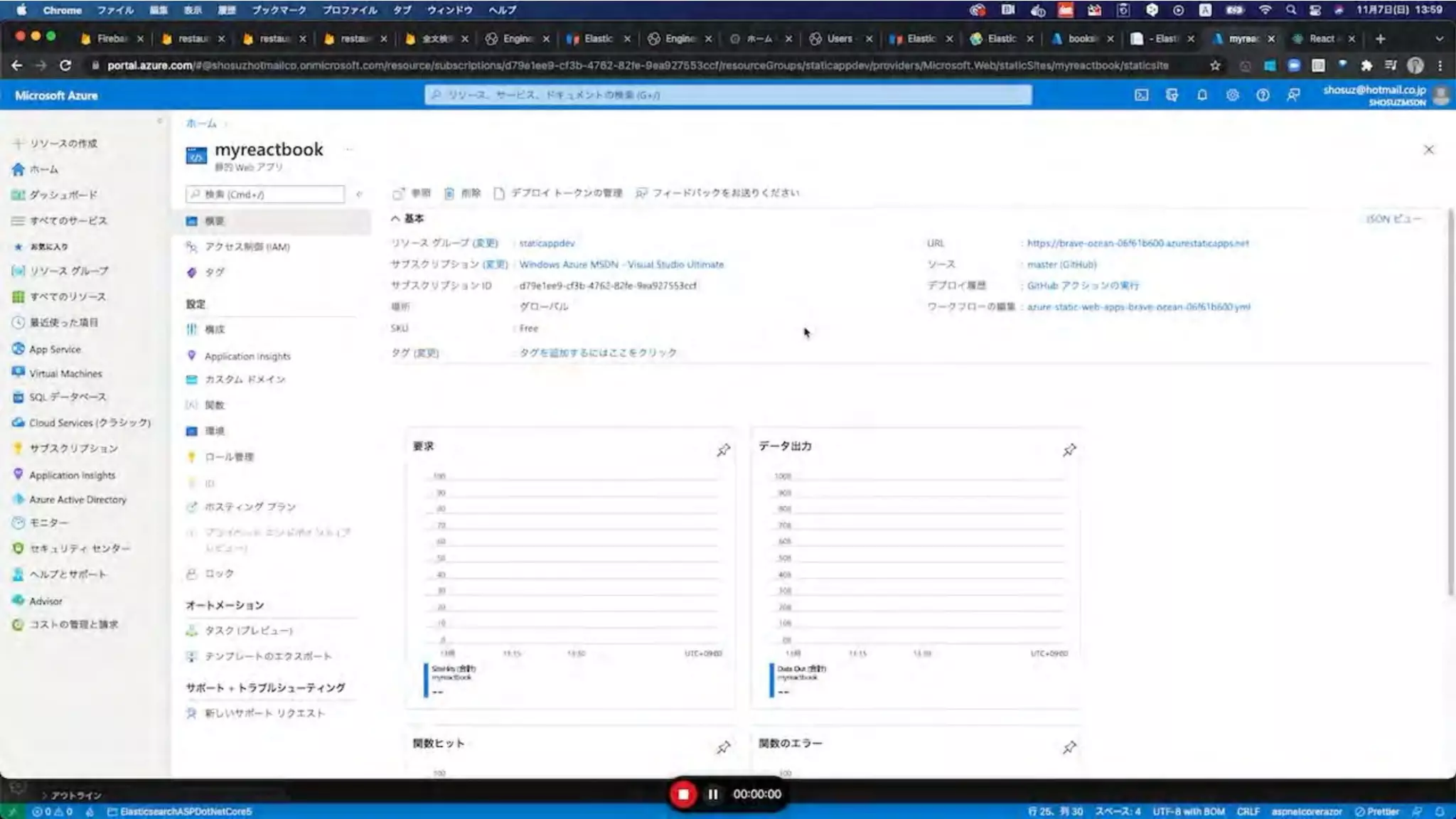Pin the 要求 chart to dashboard
Viewport: 1456px width, 819px height.
click(723, 450)
